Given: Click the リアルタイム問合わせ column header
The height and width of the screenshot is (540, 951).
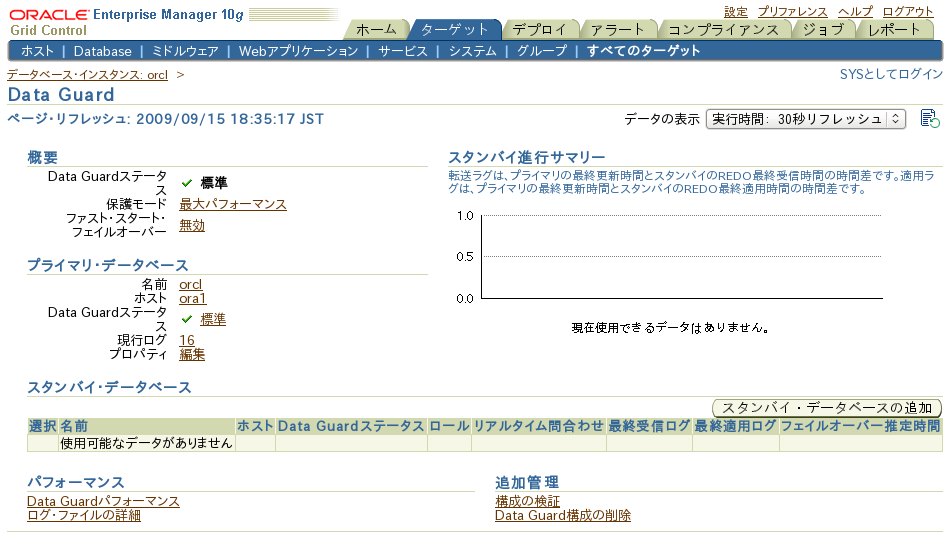Looking at the screenshot, I should [539, 426].
